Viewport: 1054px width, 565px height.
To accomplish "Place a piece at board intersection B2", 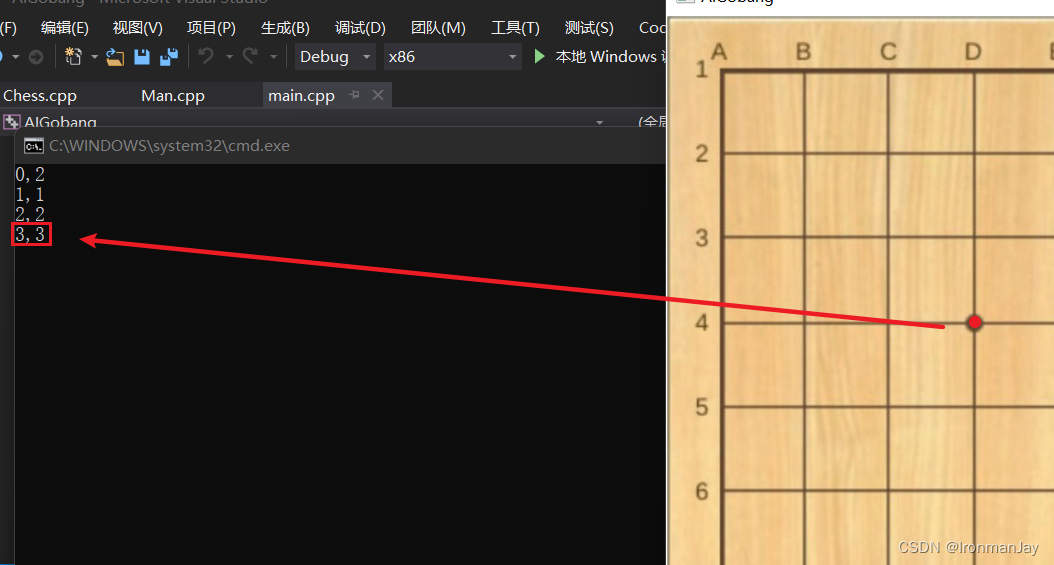I will point(805,153).
